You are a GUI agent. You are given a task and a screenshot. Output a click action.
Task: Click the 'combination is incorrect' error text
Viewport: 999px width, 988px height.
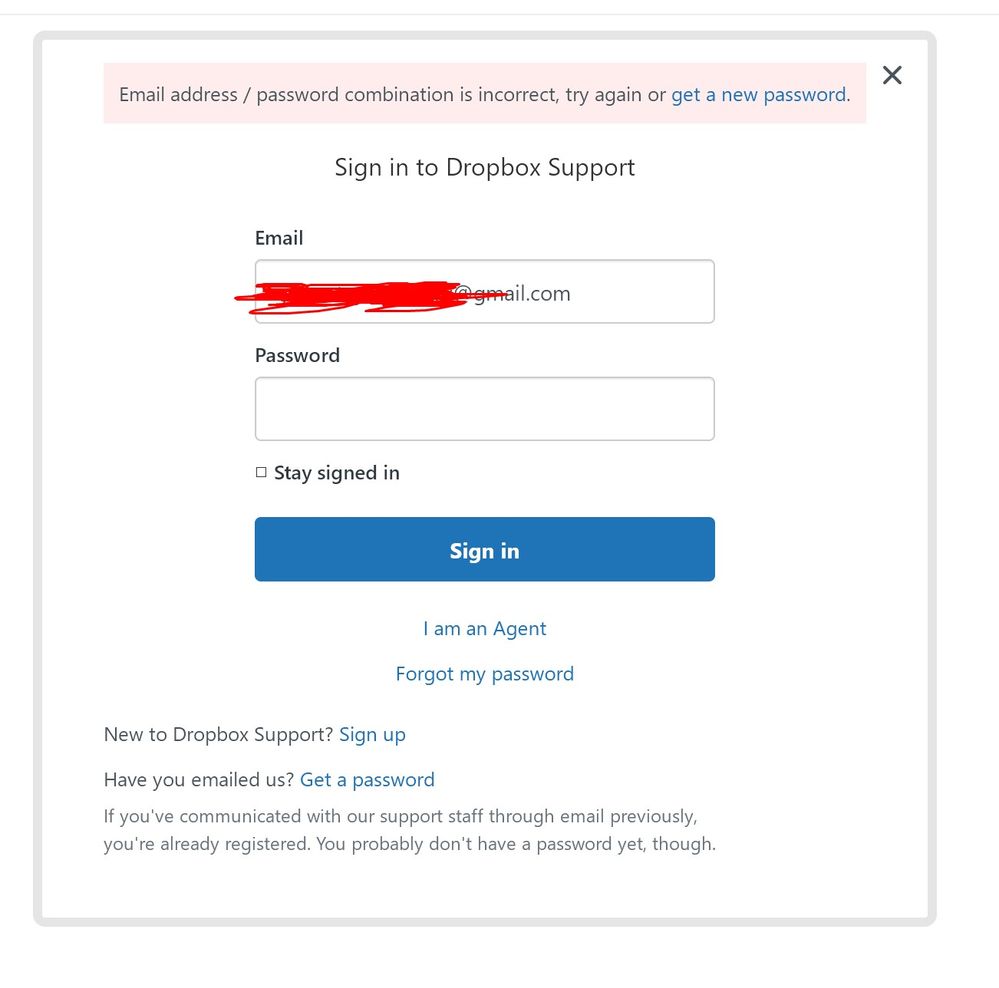[x=440, y=95]
